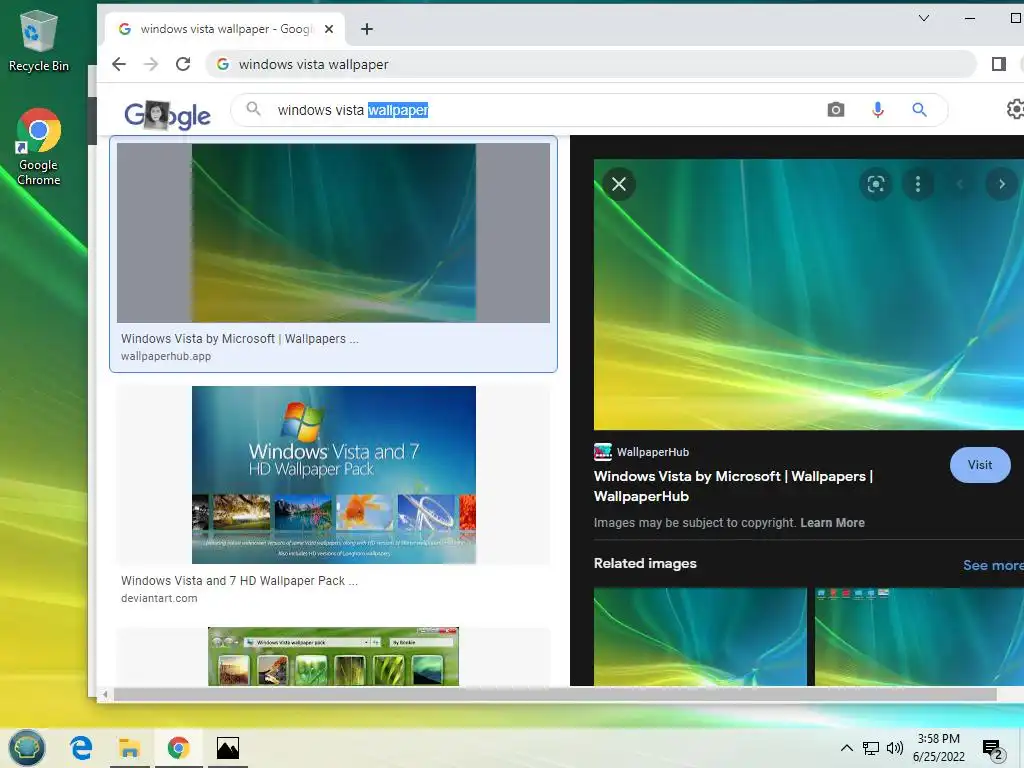Close the image preview panel
The width and height of the screenshot is (1024, 768).
619,184
